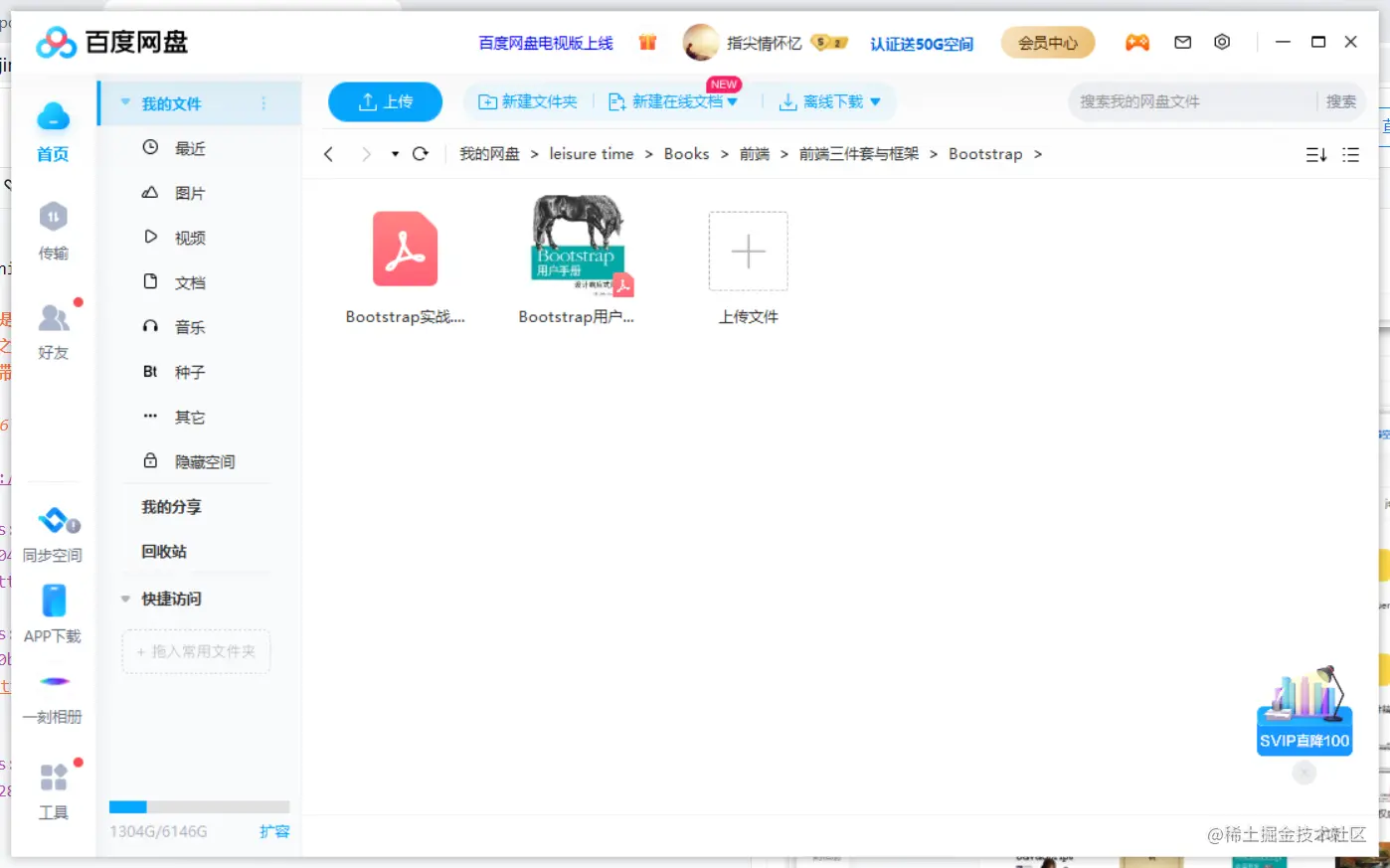Click 扩容 expand storage link
This screenshot has height=868, width=1390.
point(274,831)
